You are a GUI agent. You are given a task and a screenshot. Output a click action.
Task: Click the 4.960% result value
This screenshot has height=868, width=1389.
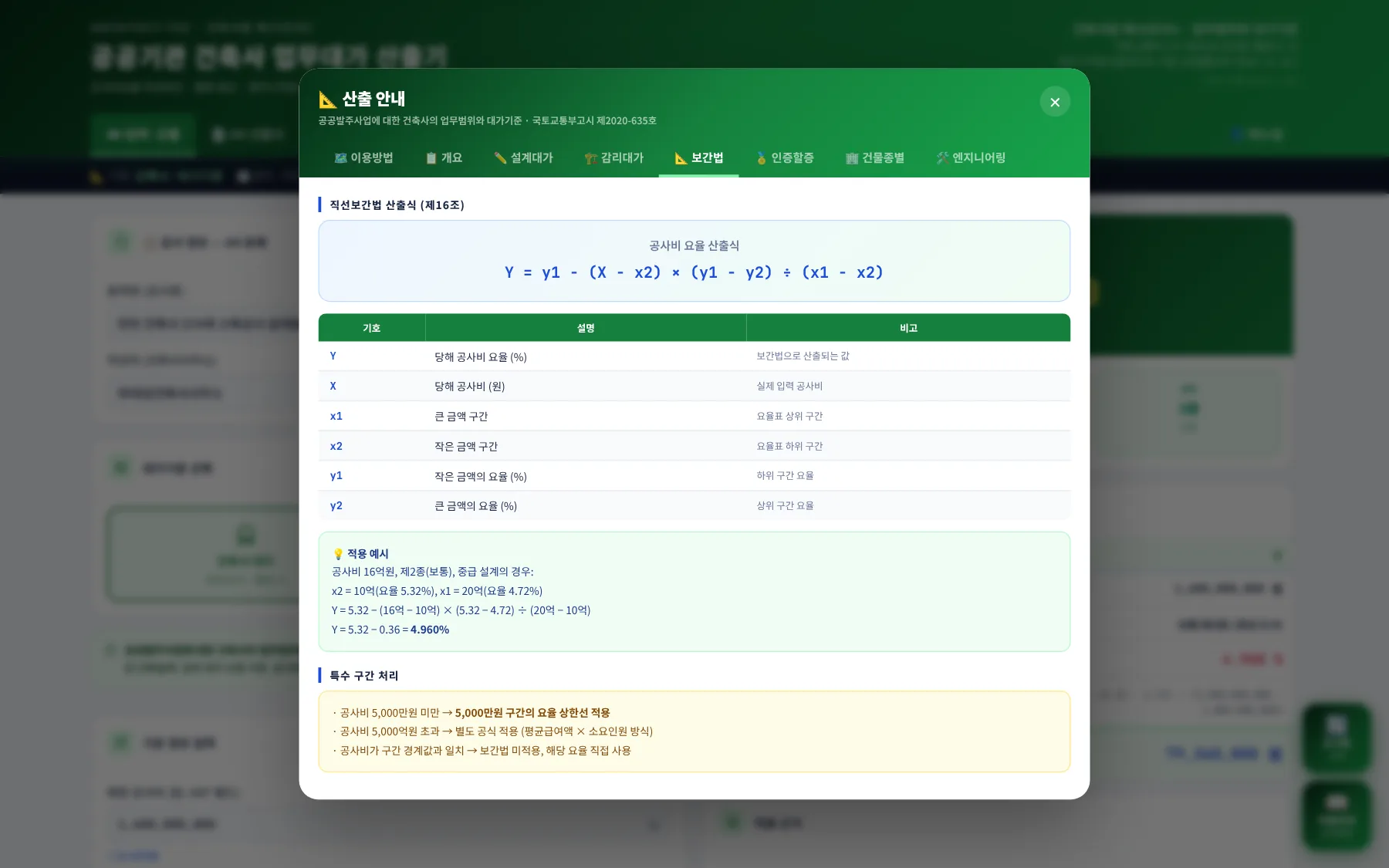point(430,630)
